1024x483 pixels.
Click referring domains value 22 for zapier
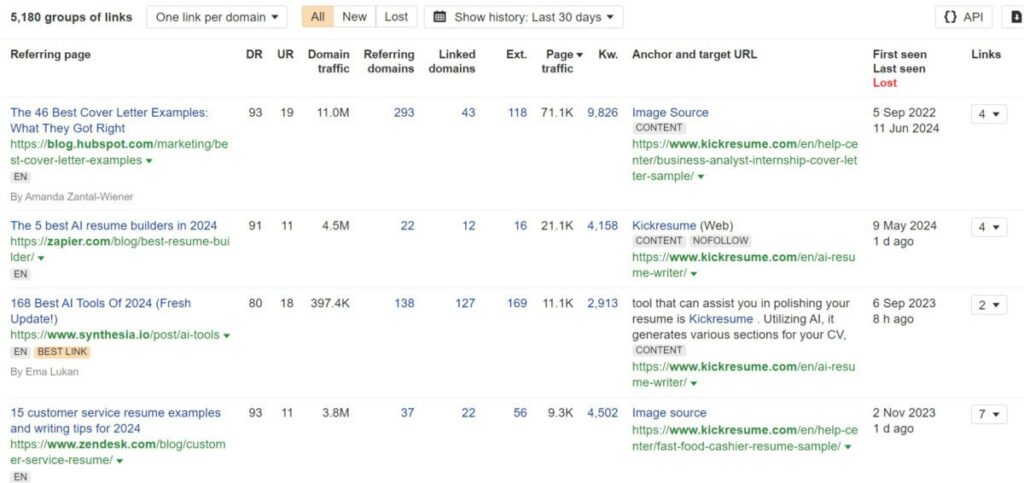coord(408,226)
